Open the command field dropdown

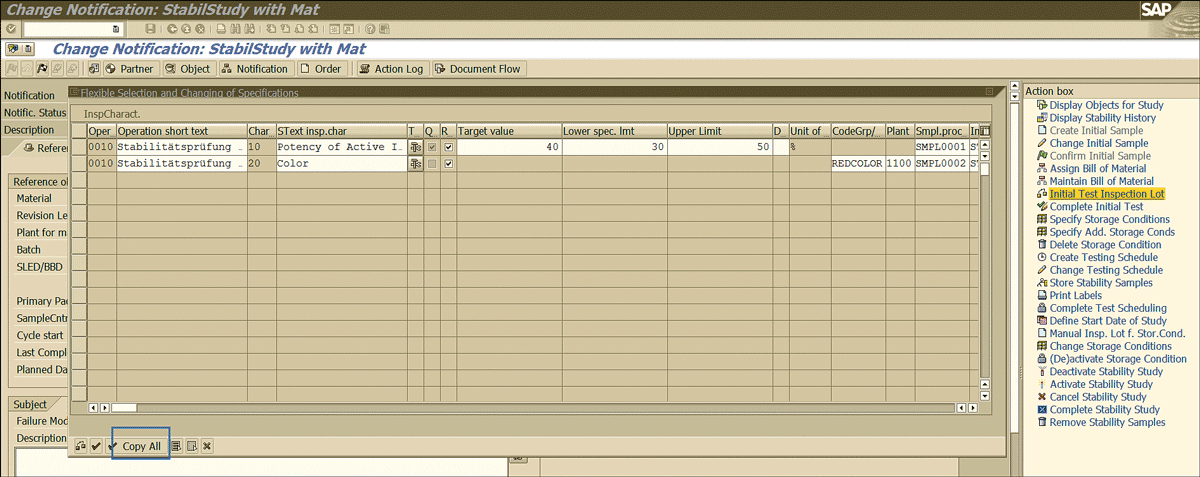pyautogui.click(x=116, y=29)
